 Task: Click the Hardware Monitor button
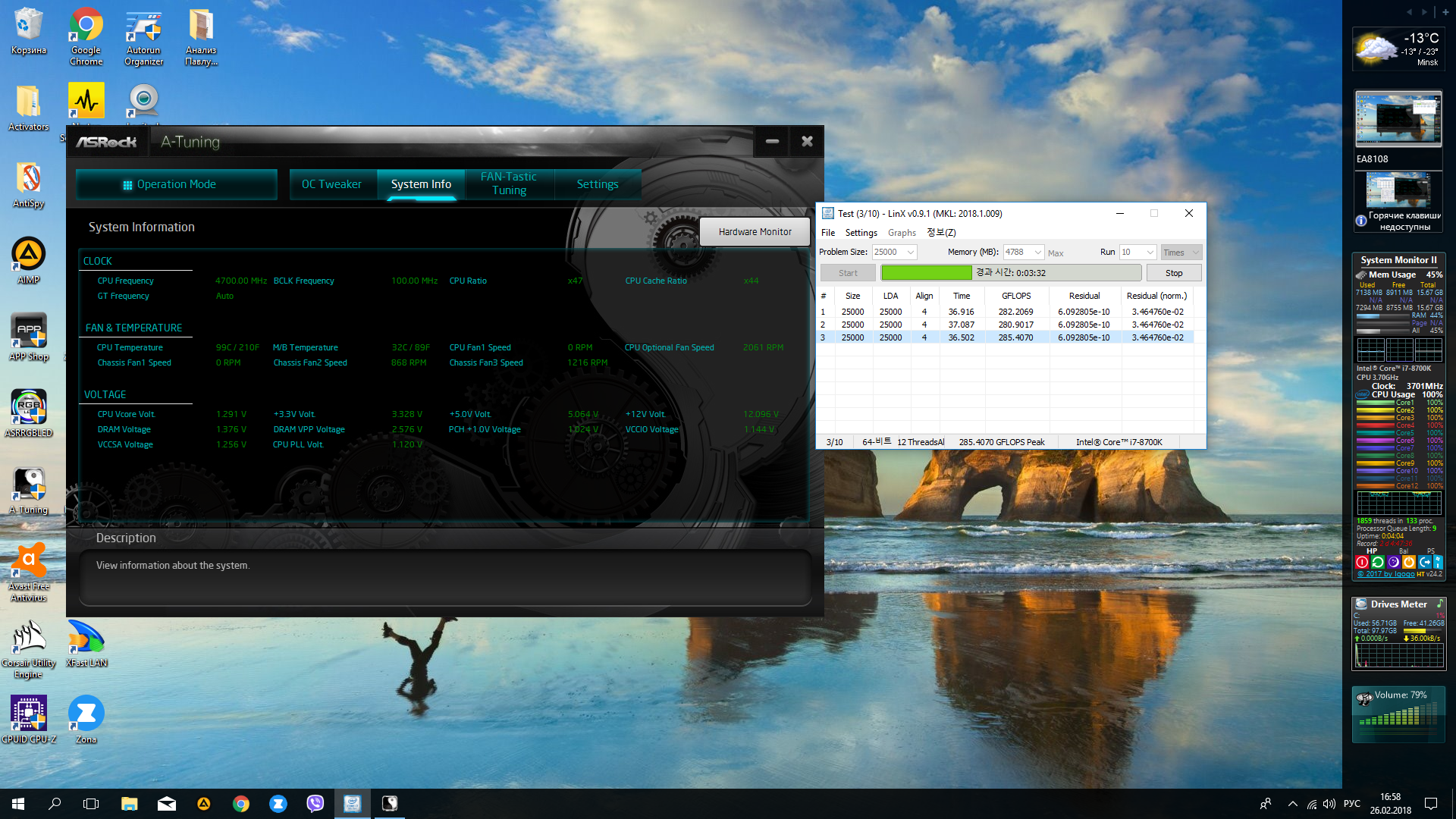click(755, 232)
